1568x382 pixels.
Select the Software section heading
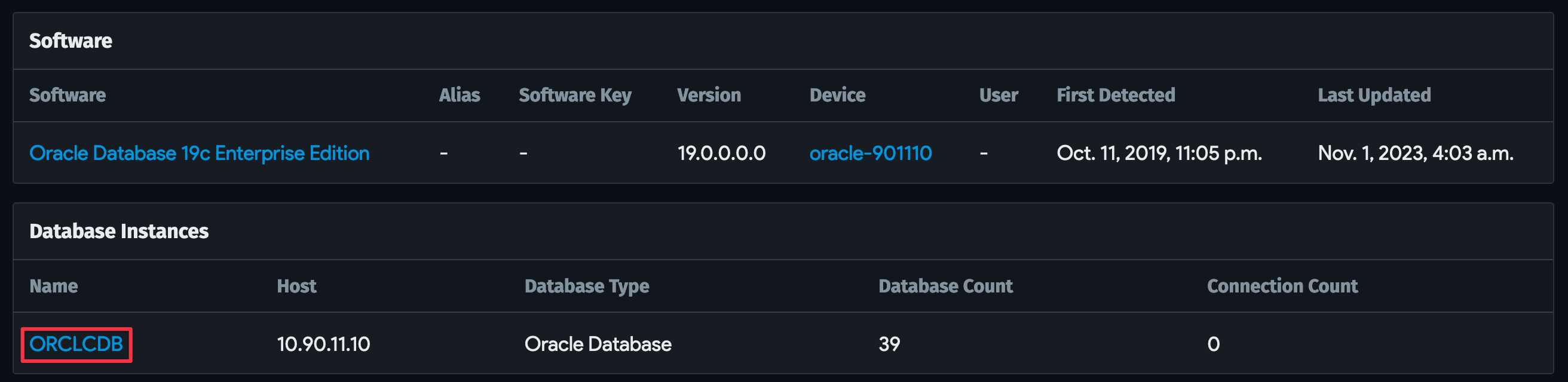pos(71,41)
